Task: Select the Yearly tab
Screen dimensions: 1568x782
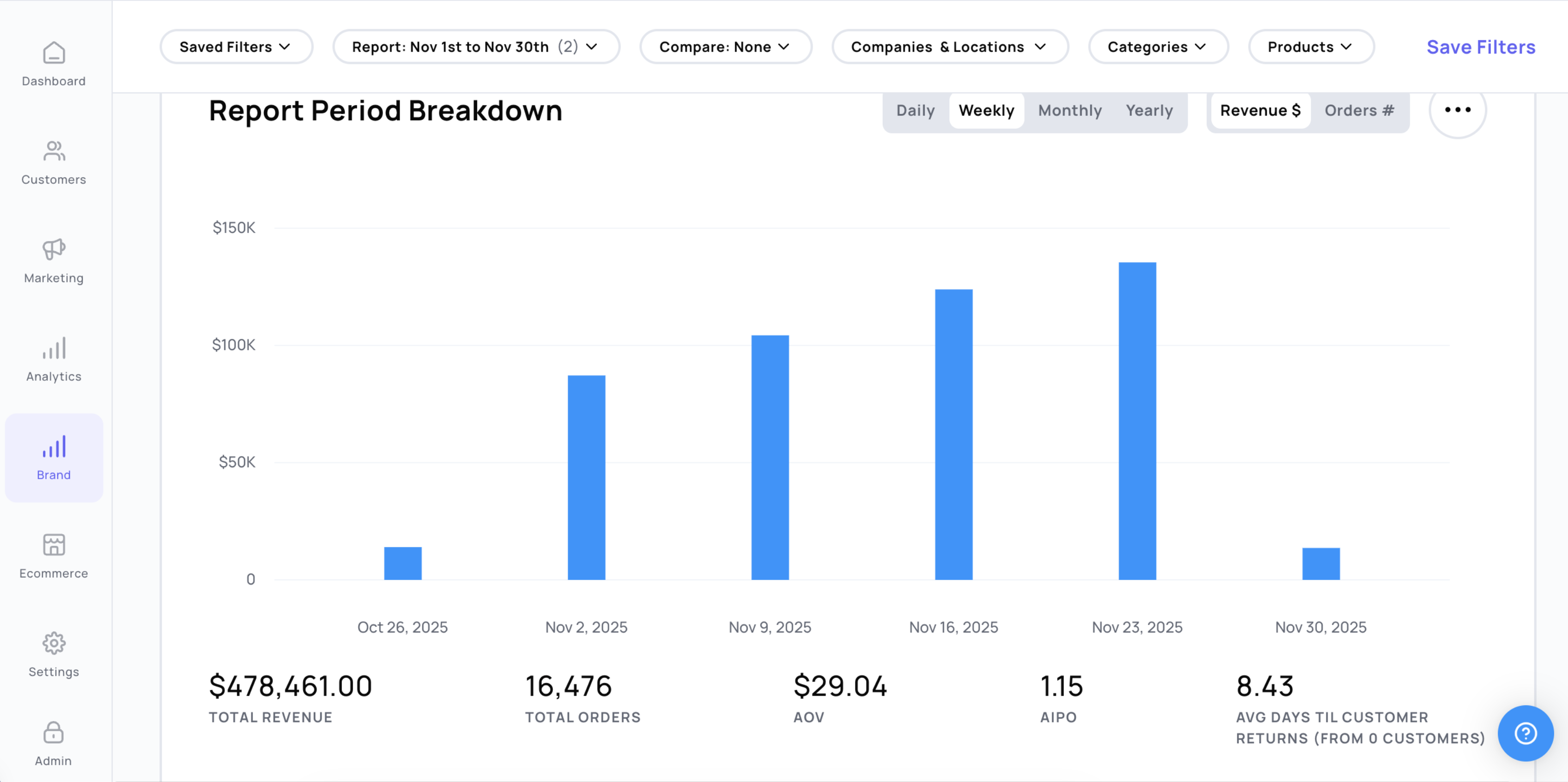Action: [1149, 110]
